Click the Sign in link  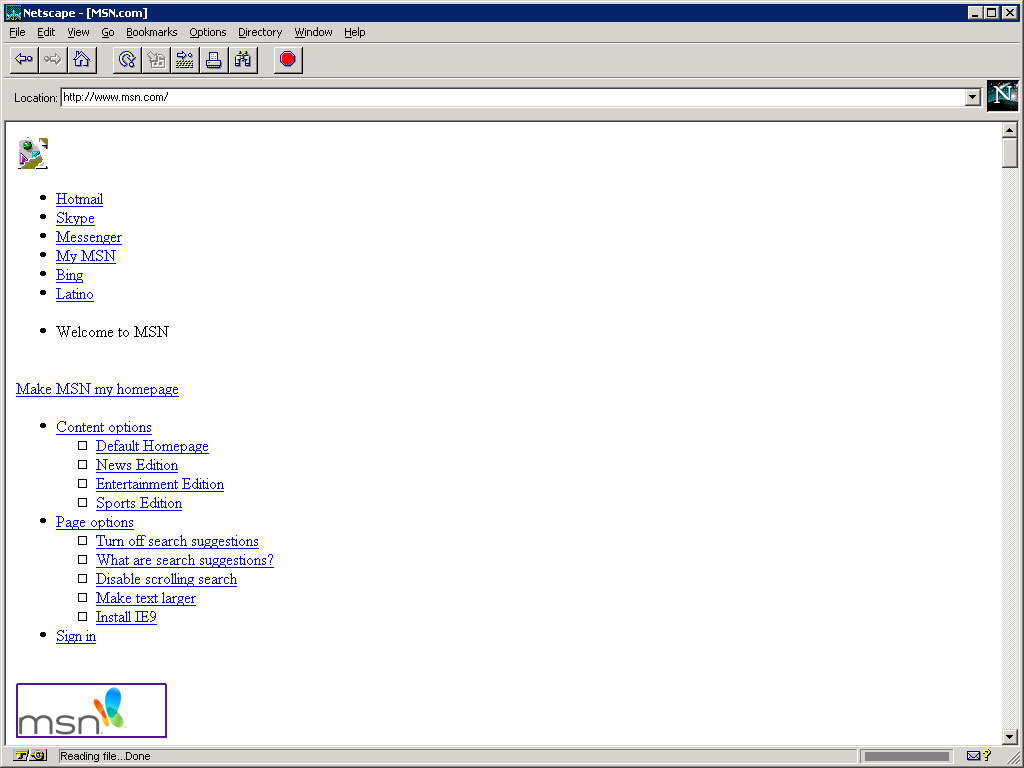point(76,636)
